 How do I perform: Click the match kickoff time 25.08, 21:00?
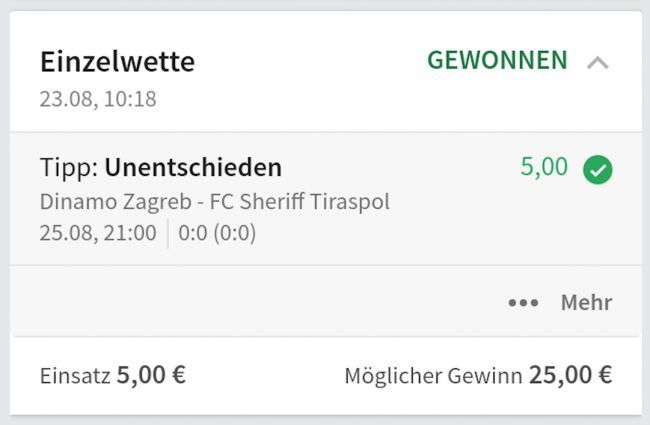98,234
